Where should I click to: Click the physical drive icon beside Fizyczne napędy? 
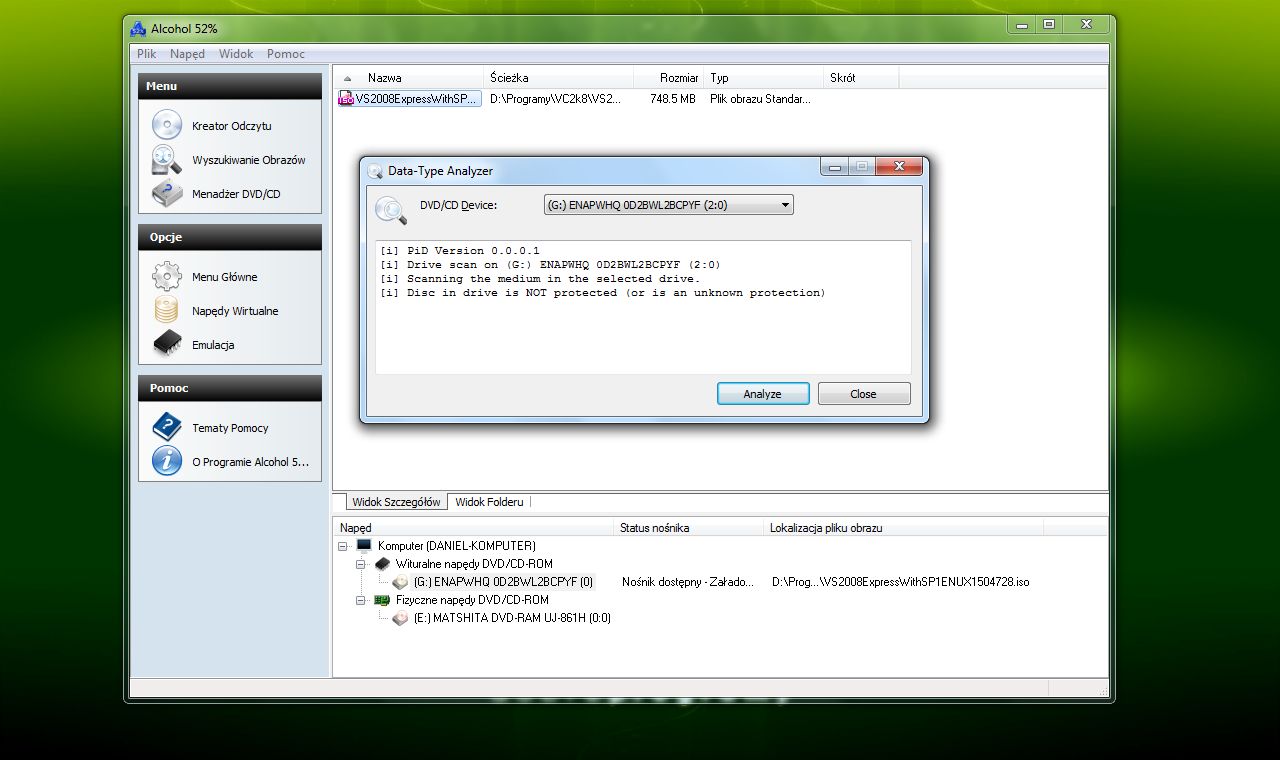click(x=382, y=600)
